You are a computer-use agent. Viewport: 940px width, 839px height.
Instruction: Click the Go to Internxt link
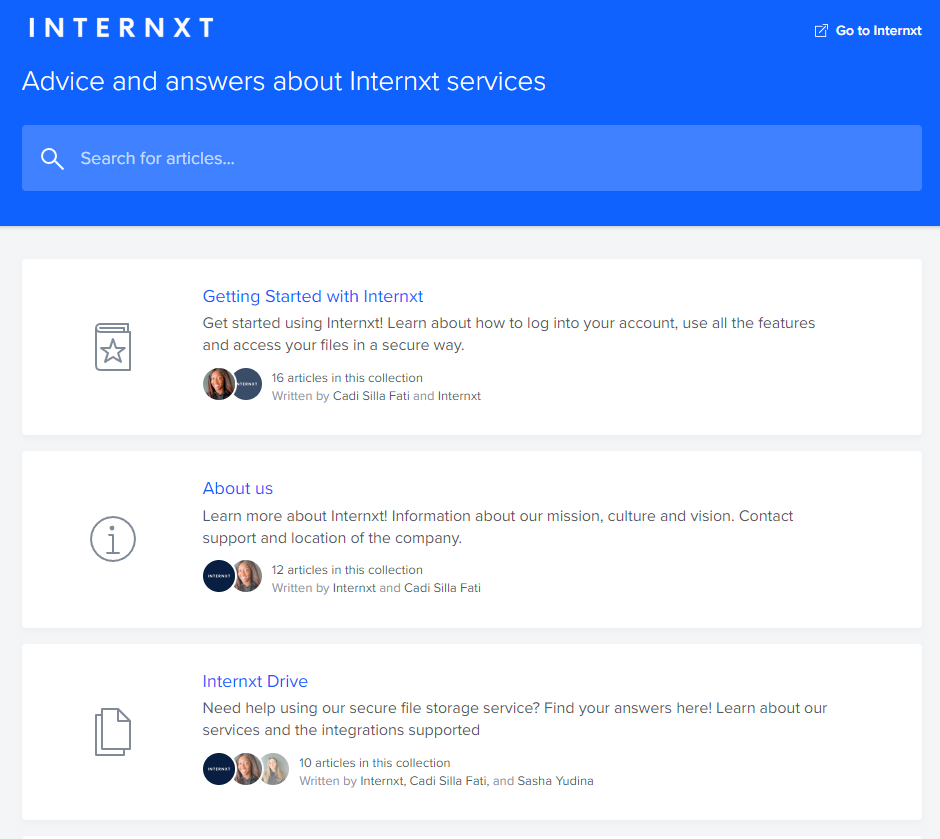tap(876, 30)
